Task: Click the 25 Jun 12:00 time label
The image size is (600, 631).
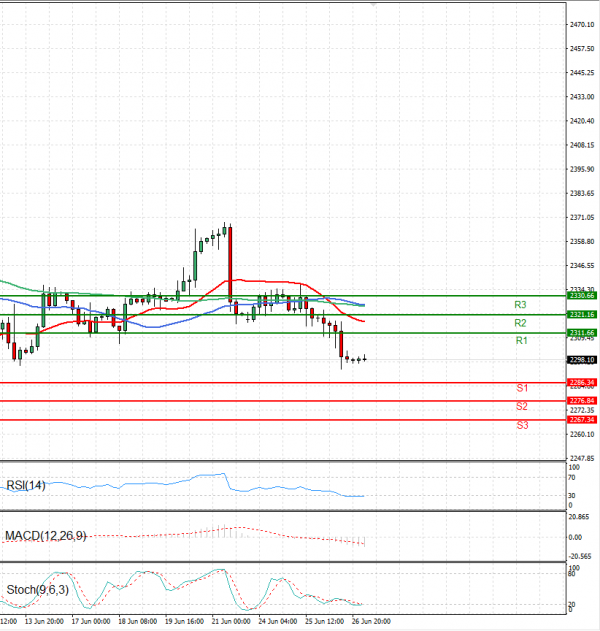Action: pos(324,622)
